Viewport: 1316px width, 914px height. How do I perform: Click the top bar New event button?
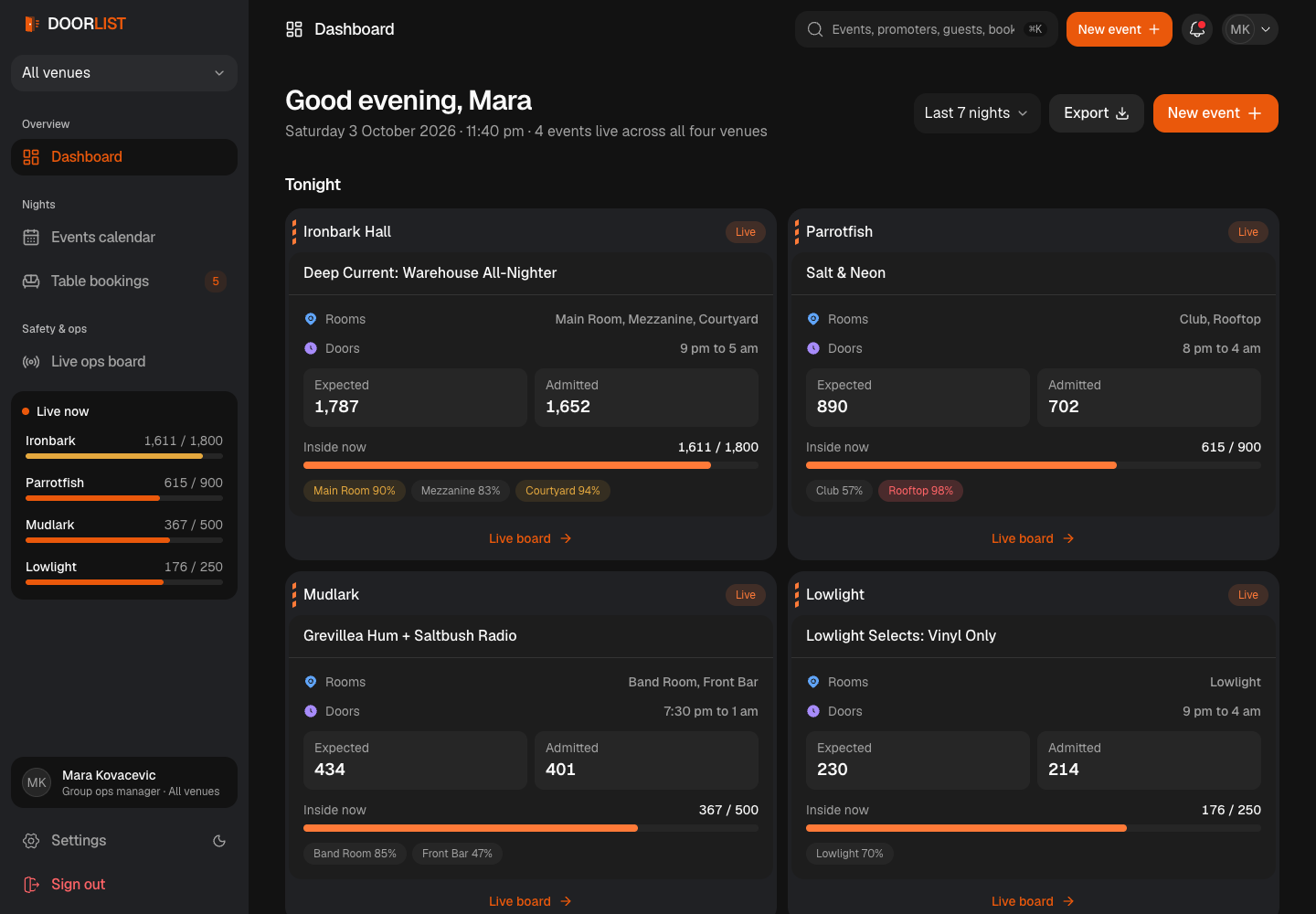1120,29
